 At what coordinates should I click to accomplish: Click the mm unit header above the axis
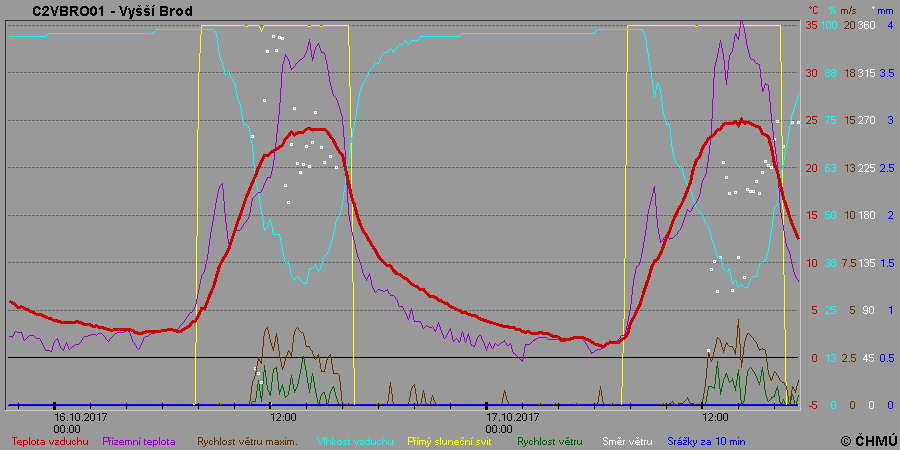[884, 11]
